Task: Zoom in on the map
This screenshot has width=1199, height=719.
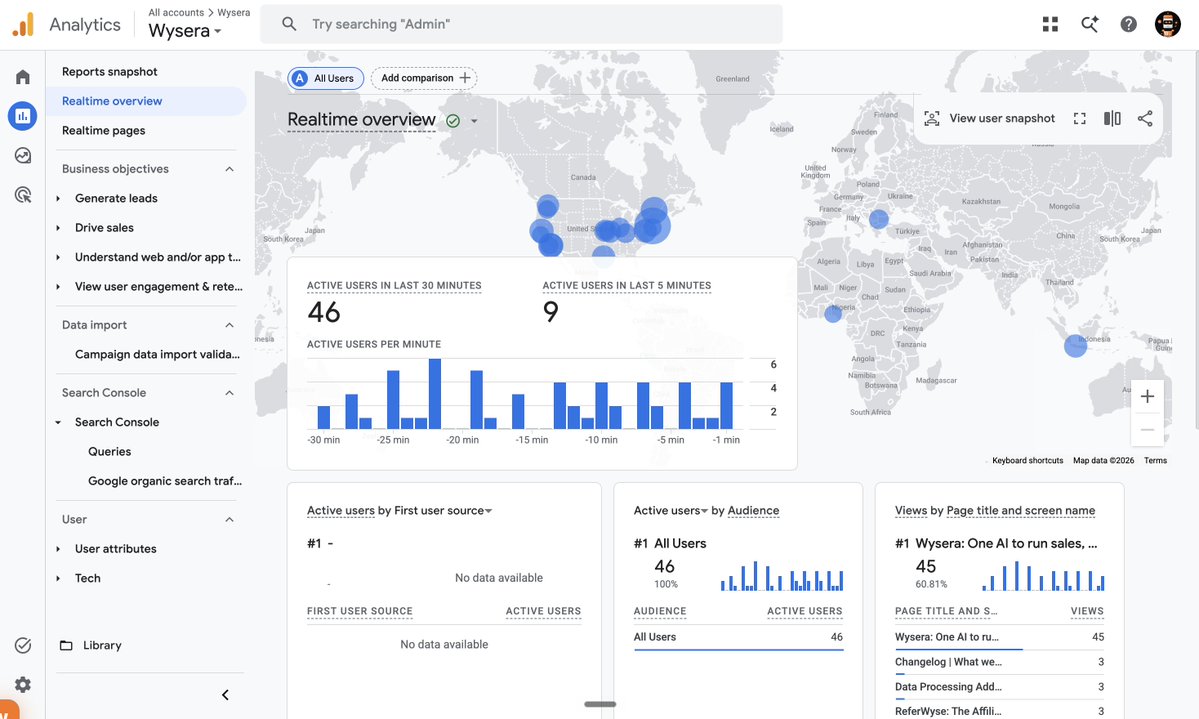Action: (1147, 396)
